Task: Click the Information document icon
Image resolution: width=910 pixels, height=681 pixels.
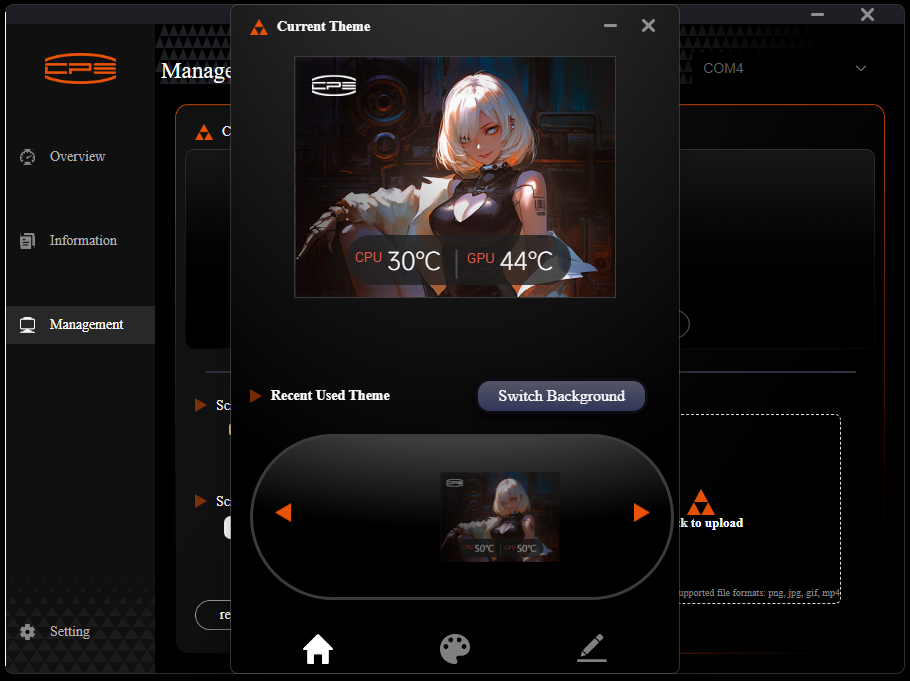Action: pyautogui.click(x=27, y=241)
